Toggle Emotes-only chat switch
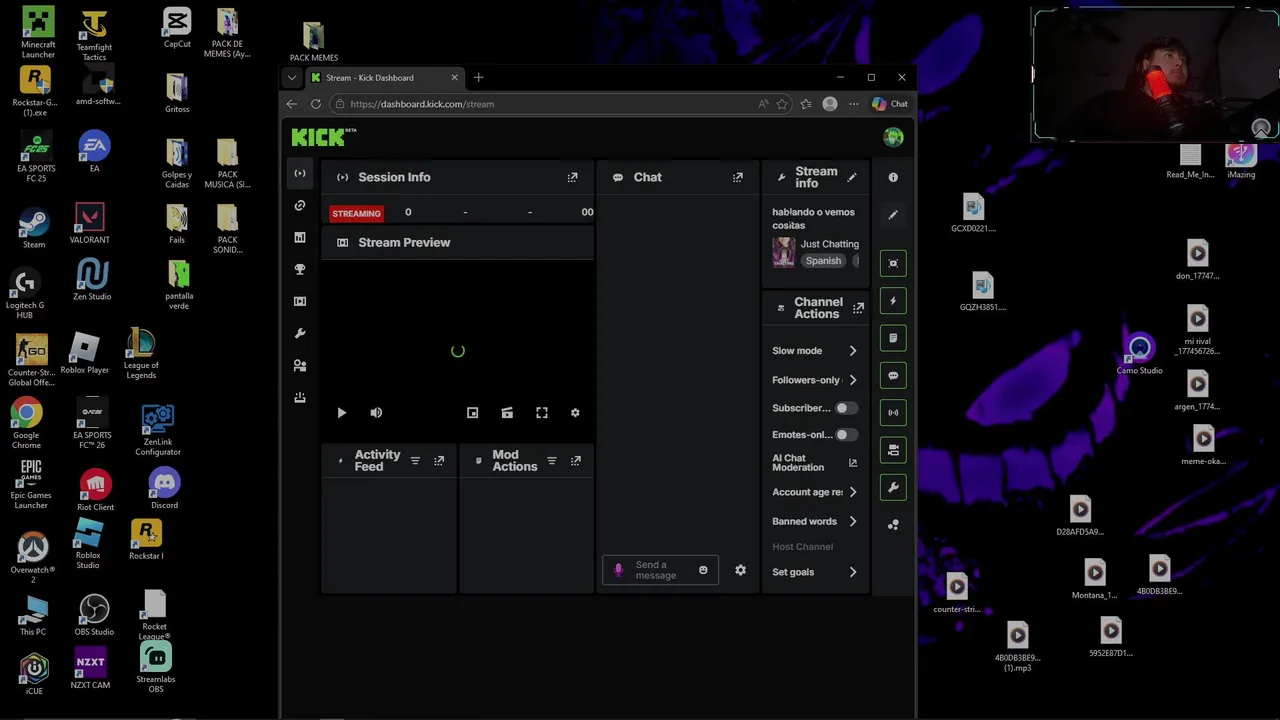This screenshot has height=720, width=1280. pos(846,435)
